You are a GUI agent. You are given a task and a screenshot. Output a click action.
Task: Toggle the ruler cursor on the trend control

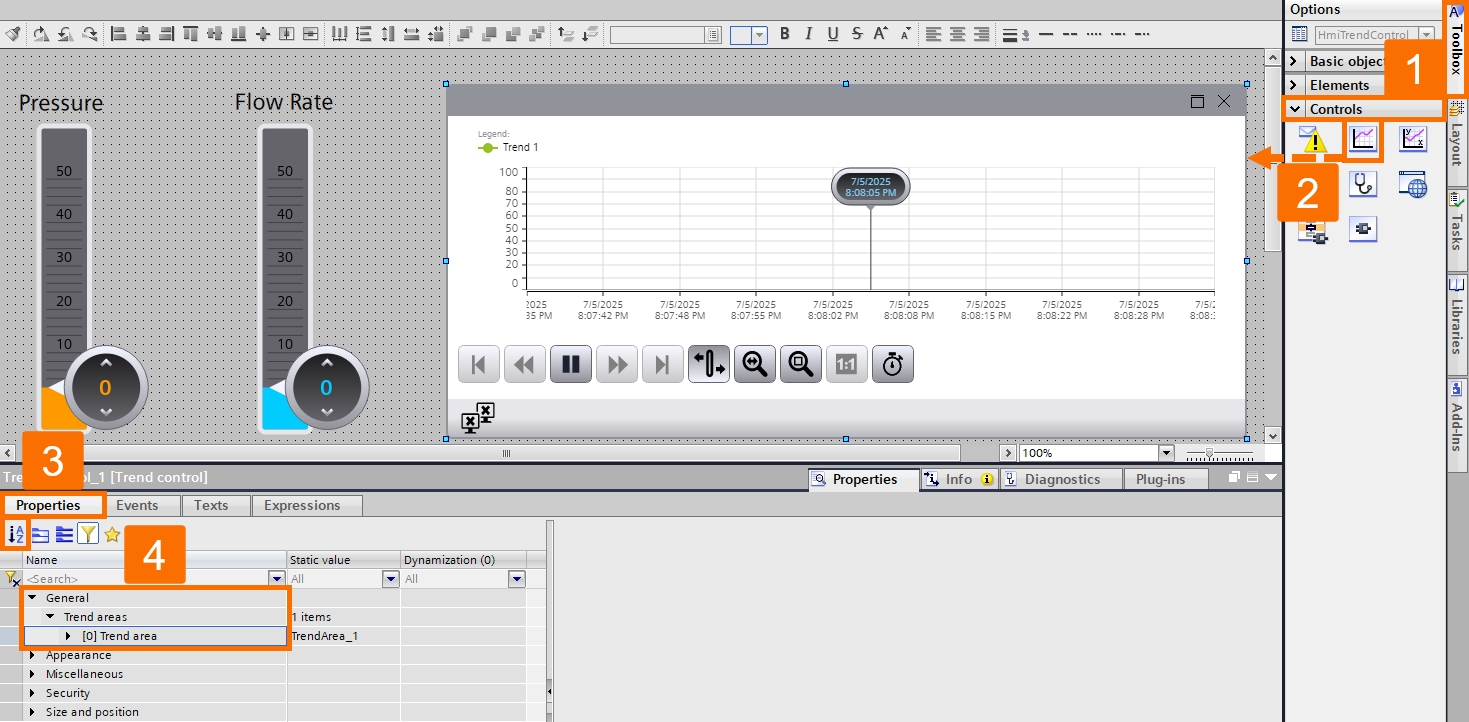pos(708,364)
